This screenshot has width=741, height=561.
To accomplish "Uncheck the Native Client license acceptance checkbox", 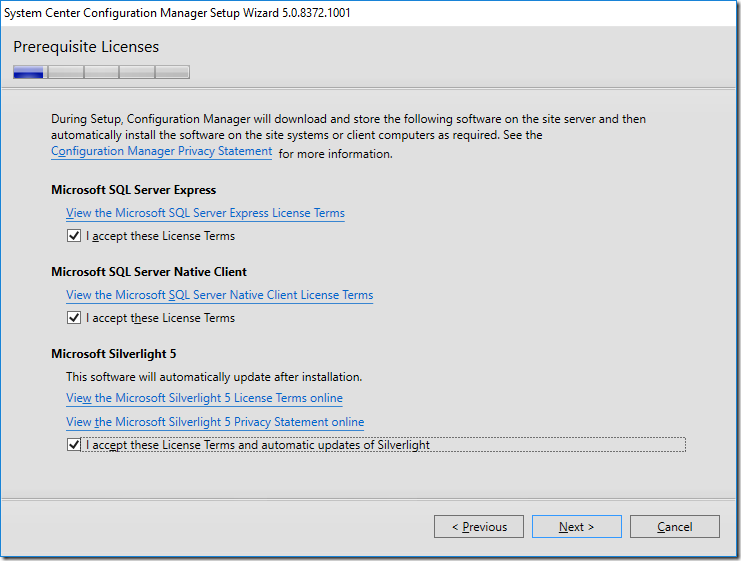I will tap(74, 318).
